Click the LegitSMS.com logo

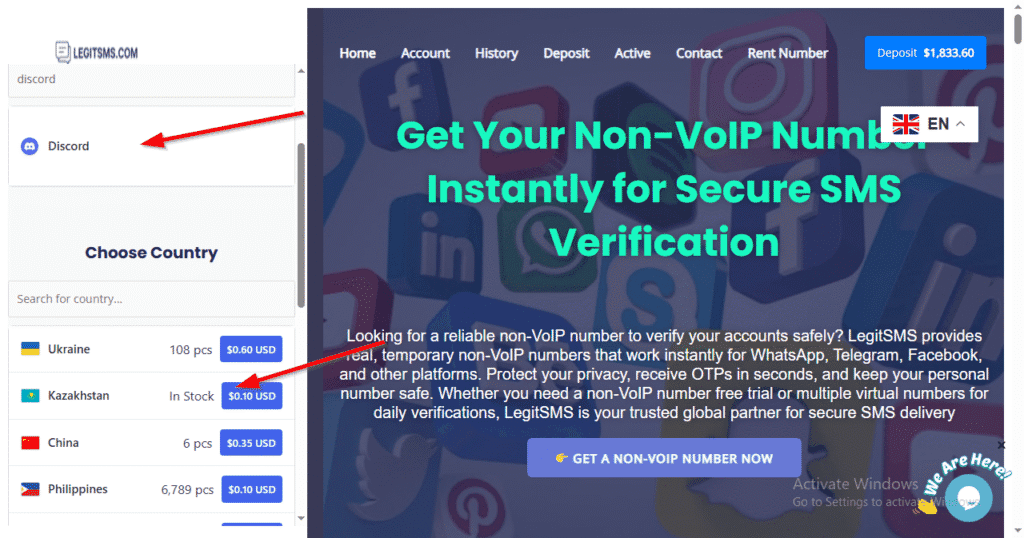(x=97, y=52)
